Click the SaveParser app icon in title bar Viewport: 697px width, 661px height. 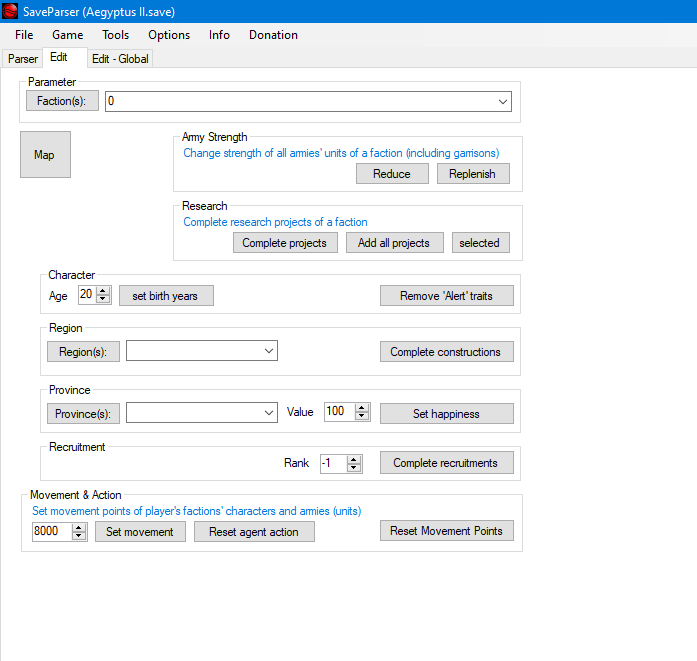point(12,9)
